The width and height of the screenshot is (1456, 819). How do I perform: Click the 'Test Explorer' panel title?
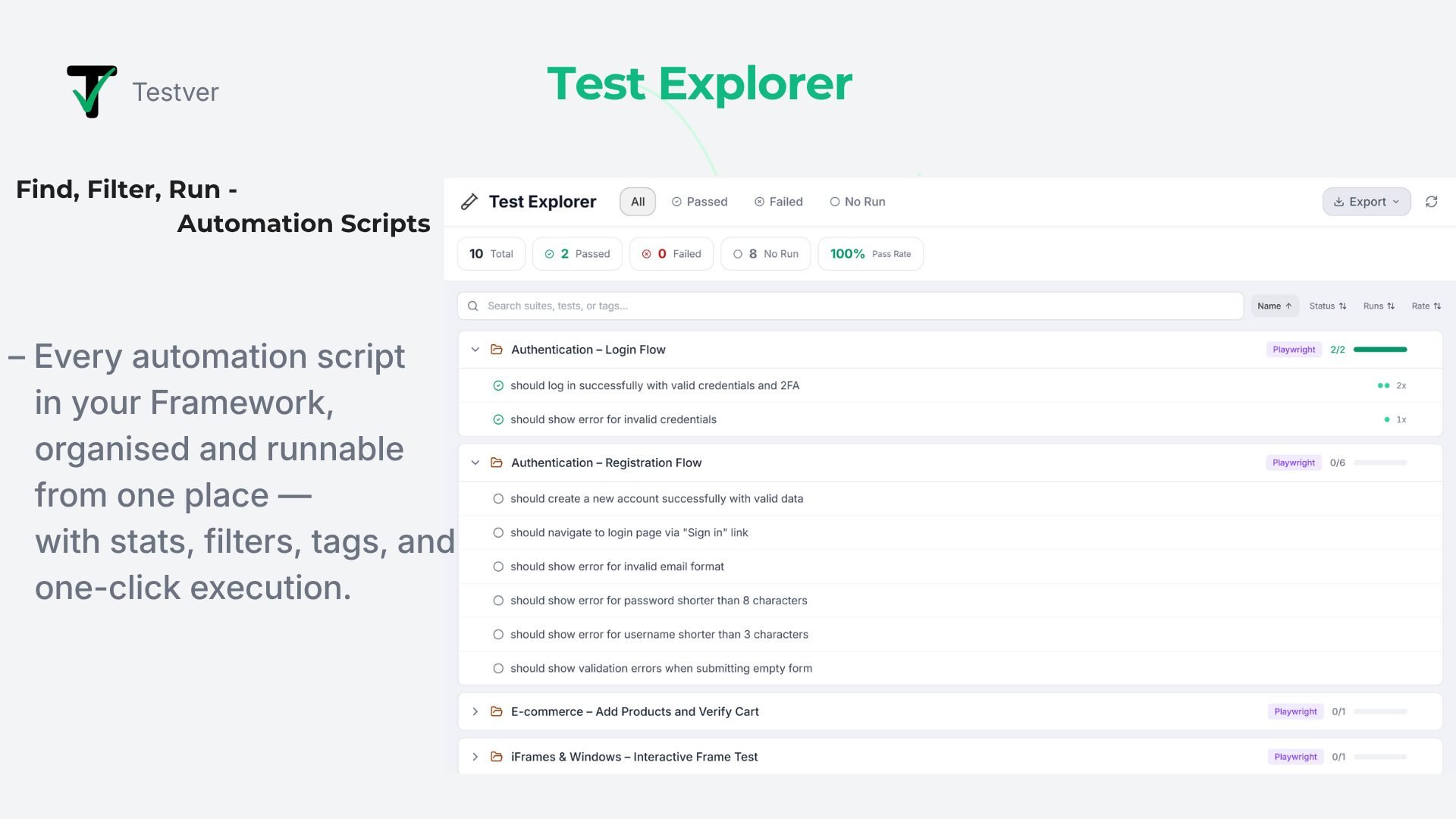[x=542, y=202]
